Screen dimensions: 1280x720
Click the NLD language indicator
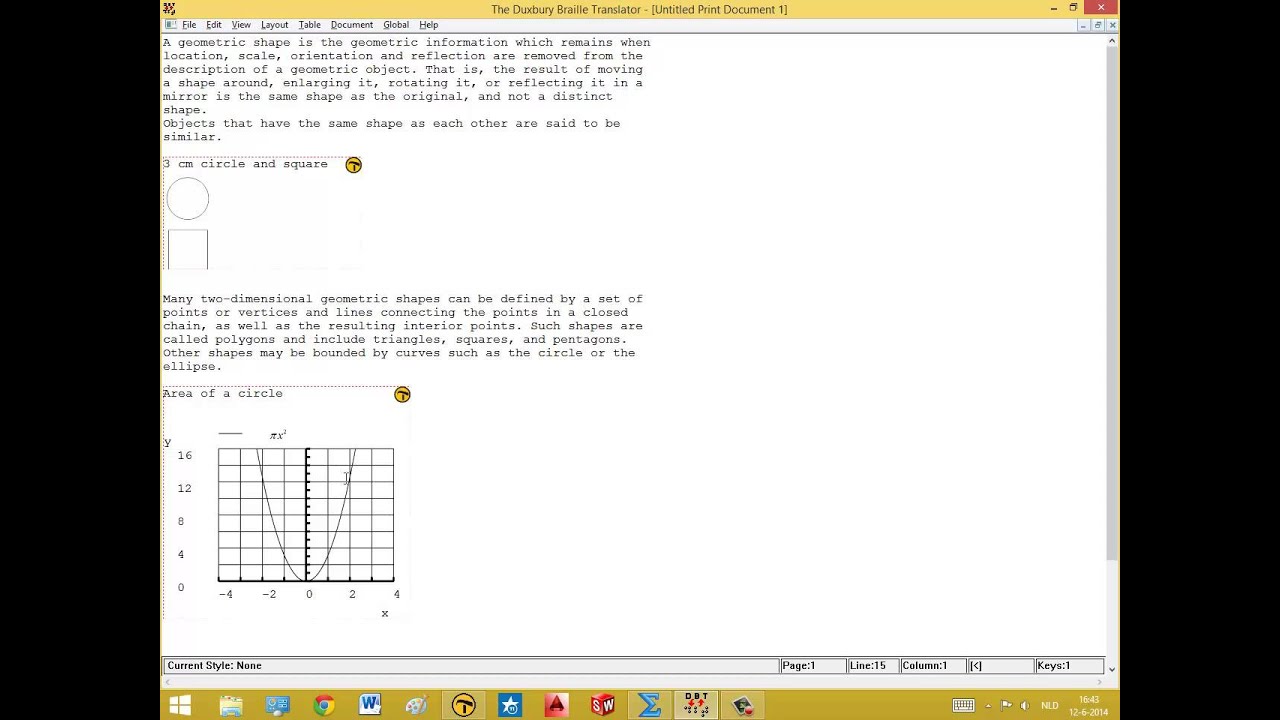1049,705
